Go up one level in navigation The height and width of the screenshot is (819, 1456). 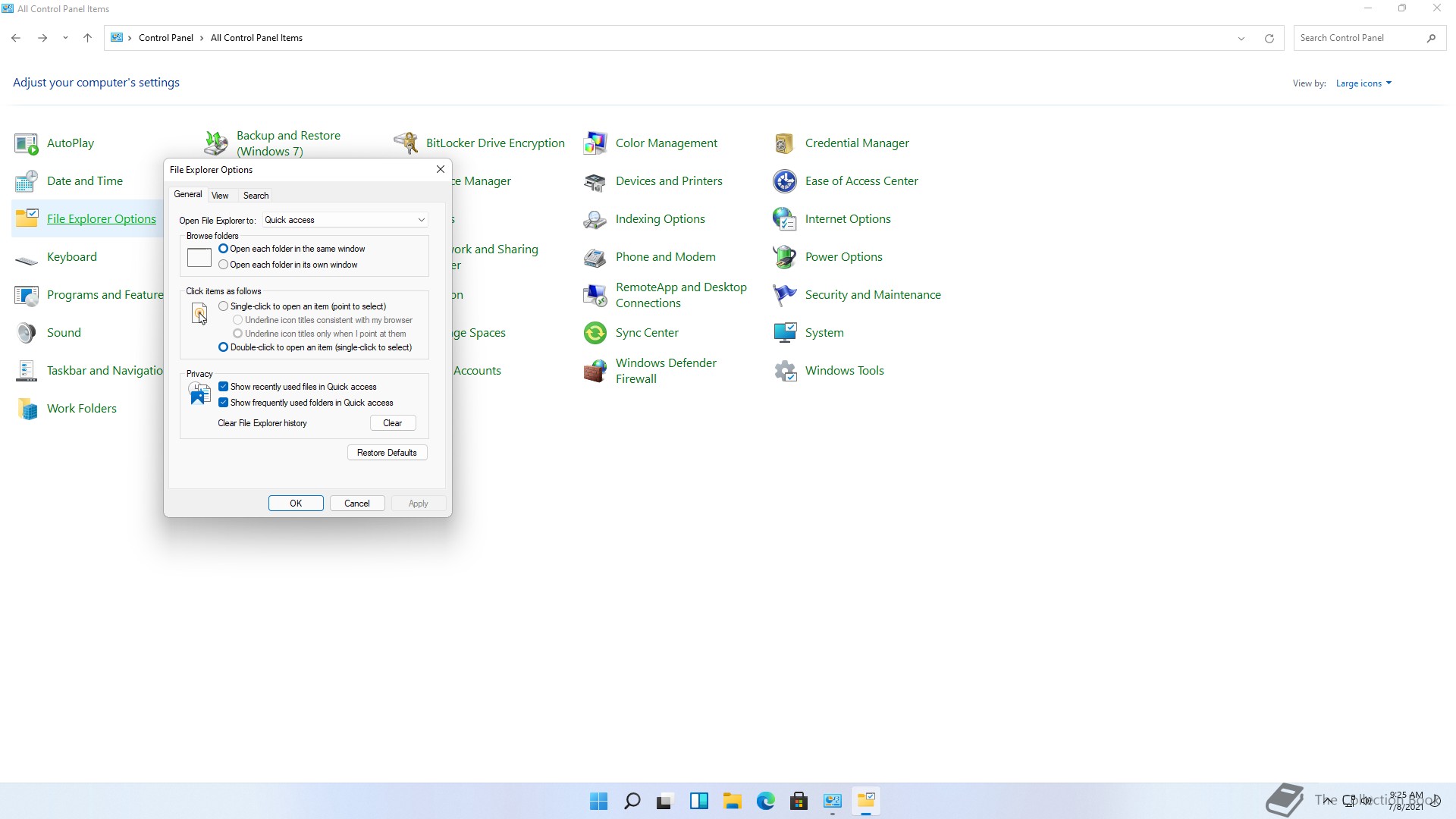[x=87, y=38]
